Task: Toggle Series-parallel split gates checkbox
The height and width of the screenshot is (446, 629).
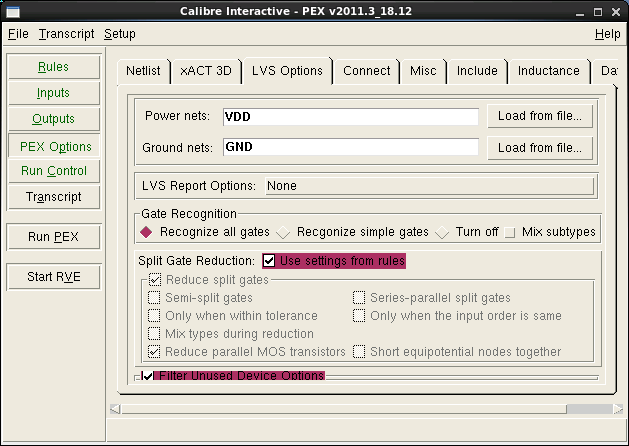Action: [359, 298]
